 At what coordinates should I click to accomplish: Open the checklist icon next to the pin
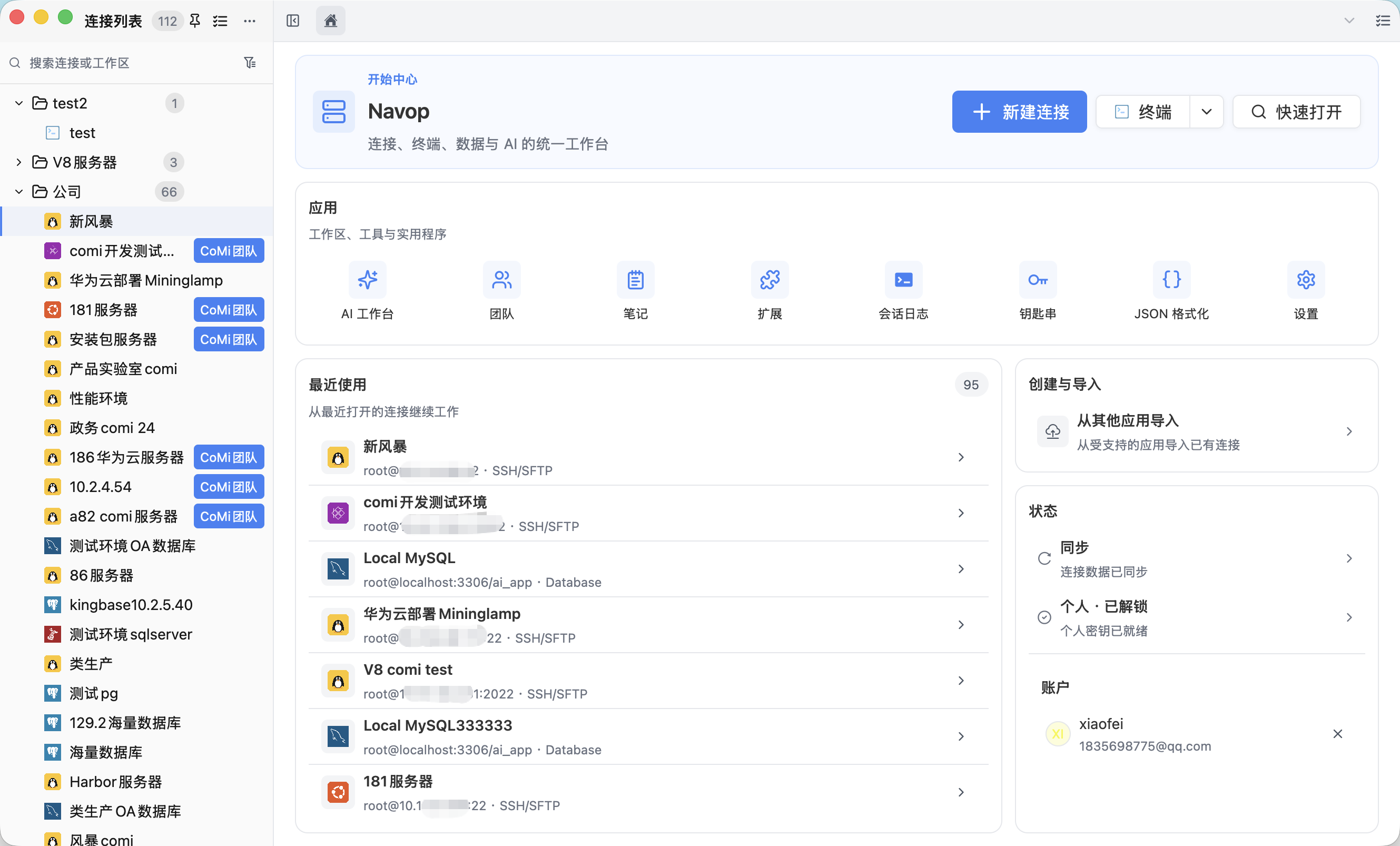220,21
